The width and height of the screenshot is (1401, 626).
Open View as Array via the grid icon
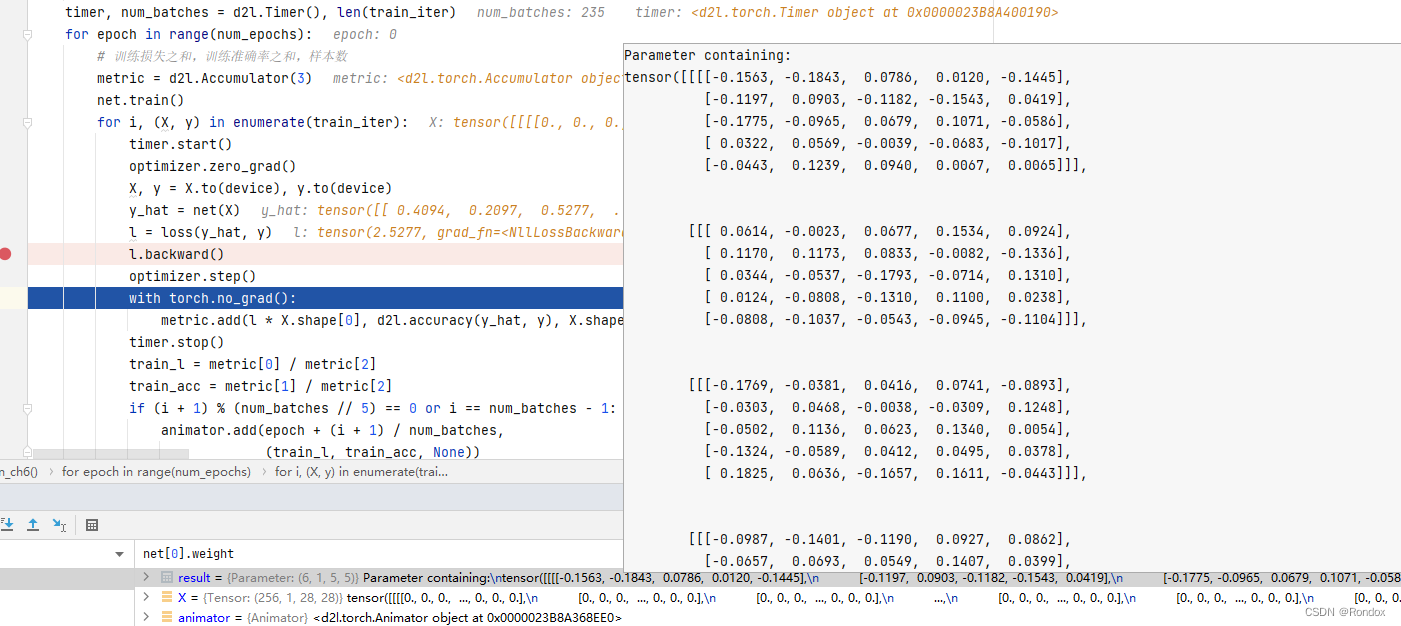point(91,524)
